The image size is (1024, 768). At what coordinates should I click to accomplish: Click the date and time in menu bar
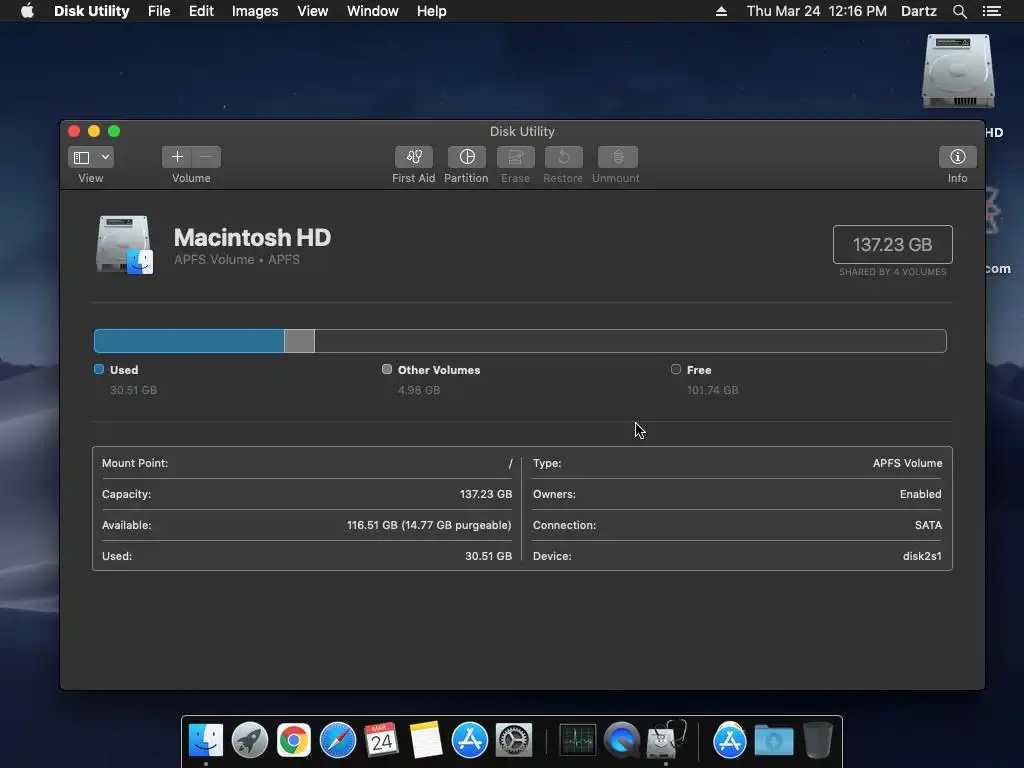[816, 11]
